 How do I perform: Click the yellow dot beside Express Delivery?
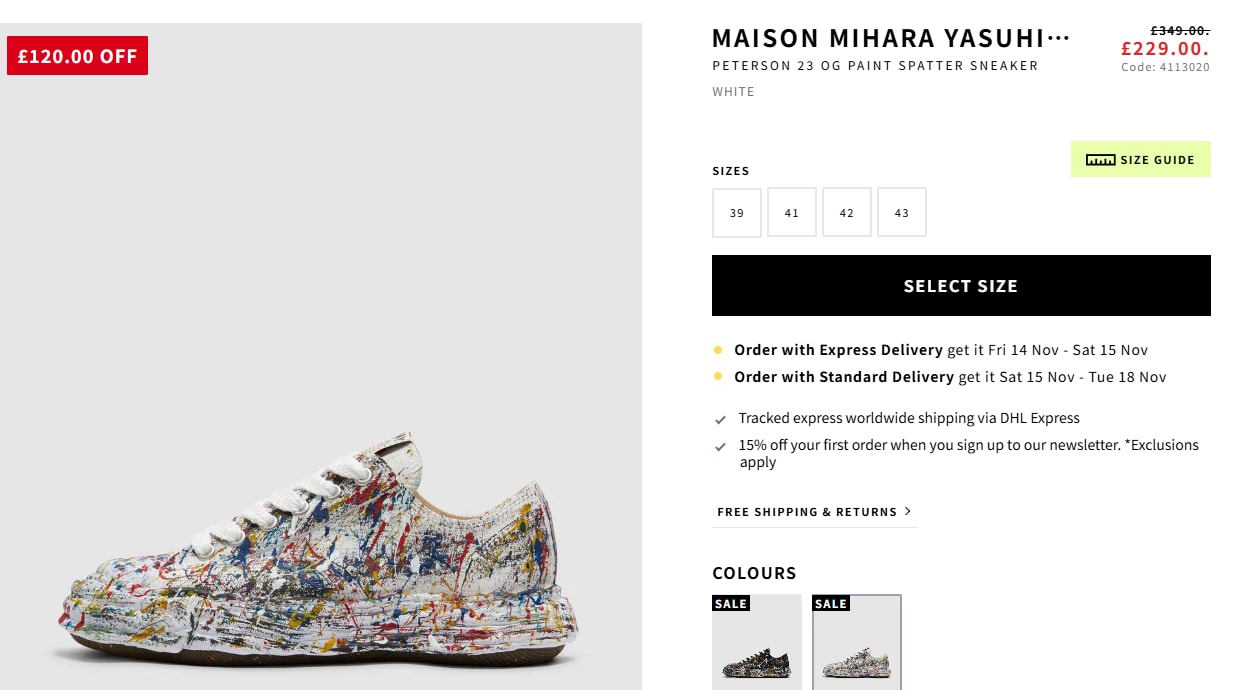(718, 350)
